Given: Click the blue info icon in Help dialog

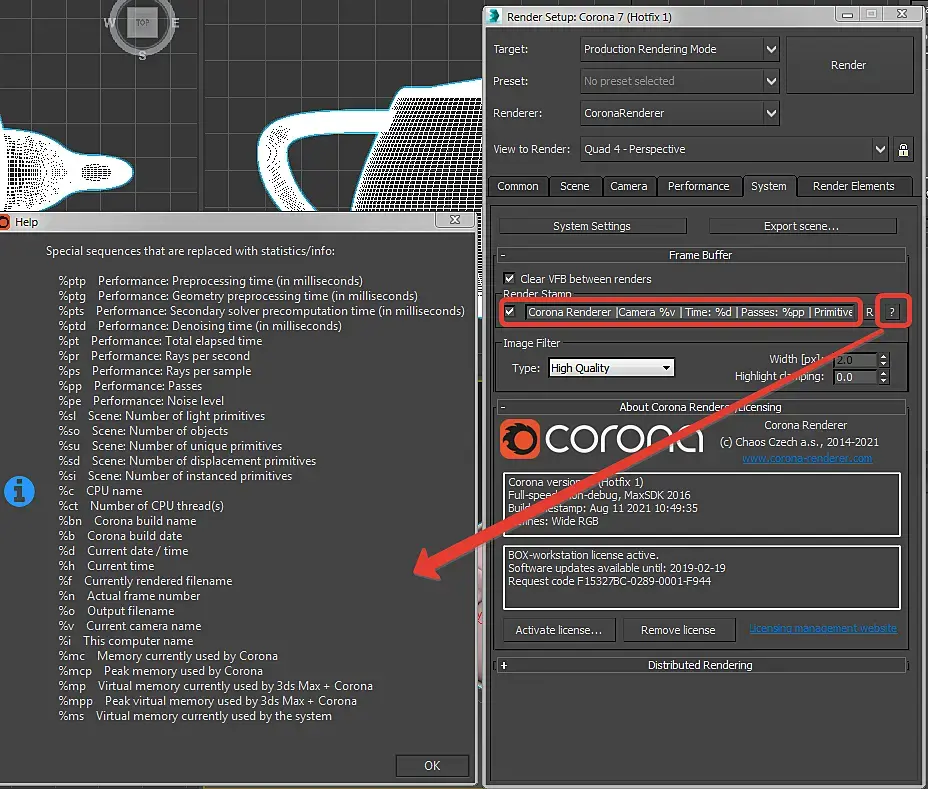Looking at the screenshot, I should (x=20, y=491).
